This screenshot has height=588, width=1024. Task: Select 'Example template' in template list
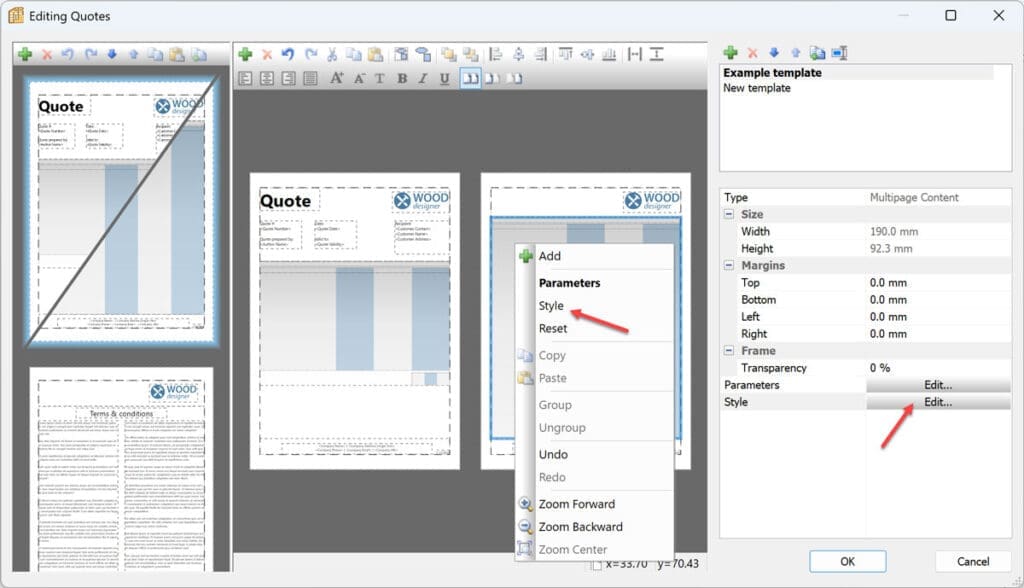point(772,73)
